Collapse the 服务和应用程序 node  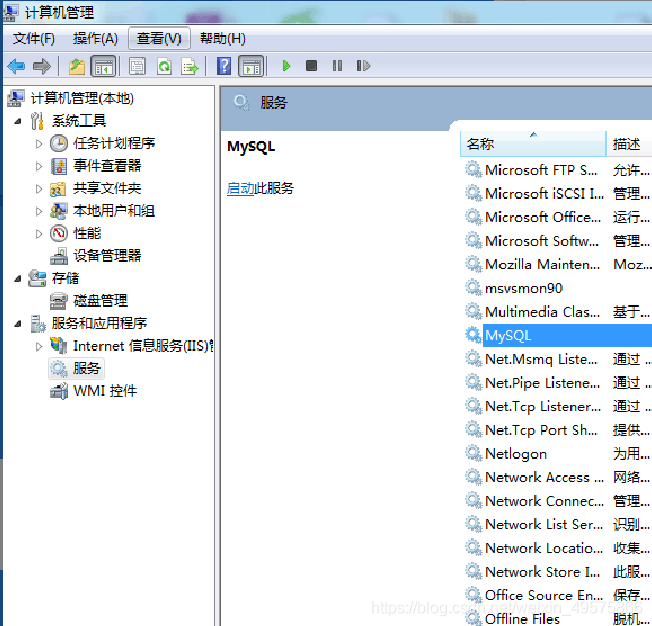point(18,324)
